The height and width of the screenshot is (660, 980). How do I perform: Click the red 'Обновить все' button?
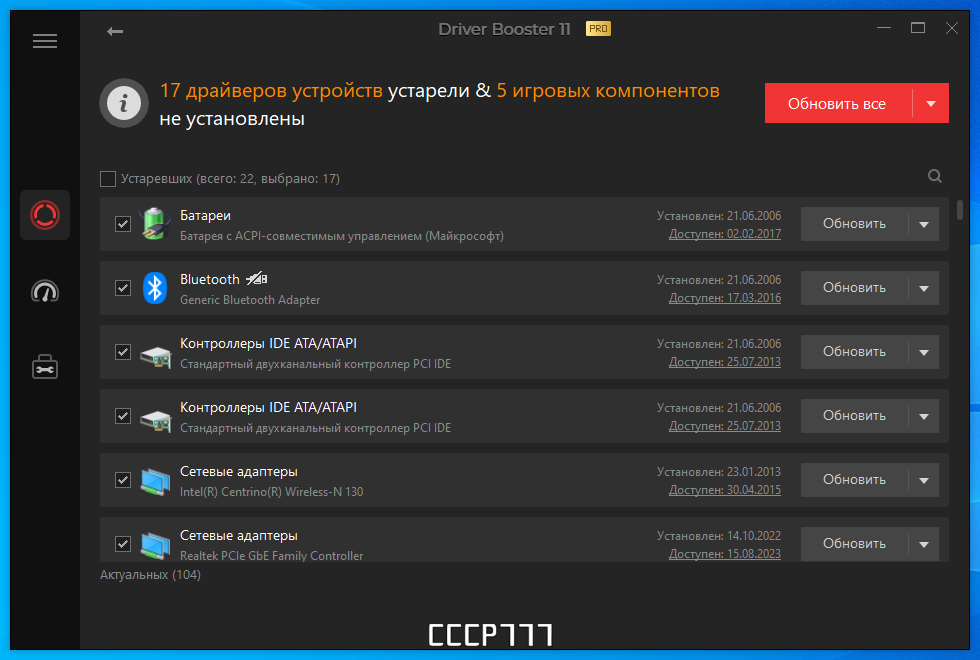(838, 103)
